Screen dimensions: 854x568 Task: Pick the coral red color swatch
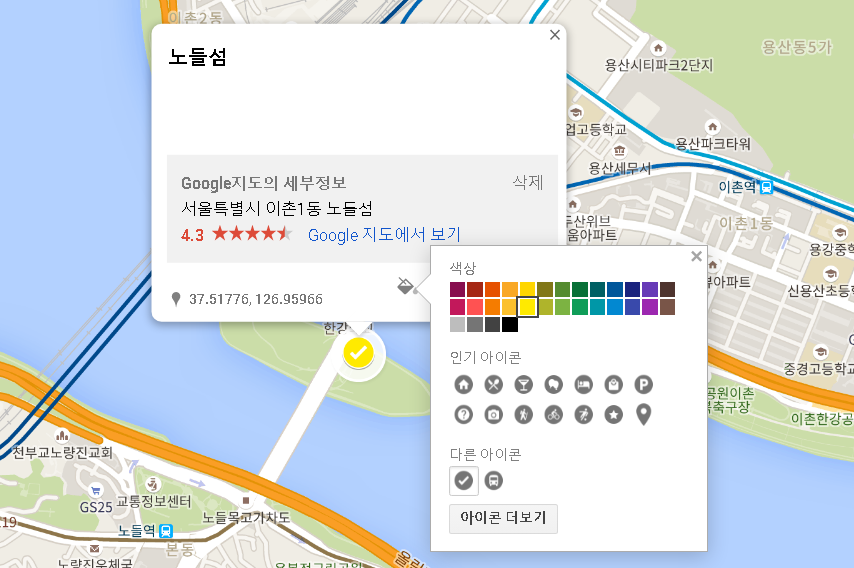(475, 307)
